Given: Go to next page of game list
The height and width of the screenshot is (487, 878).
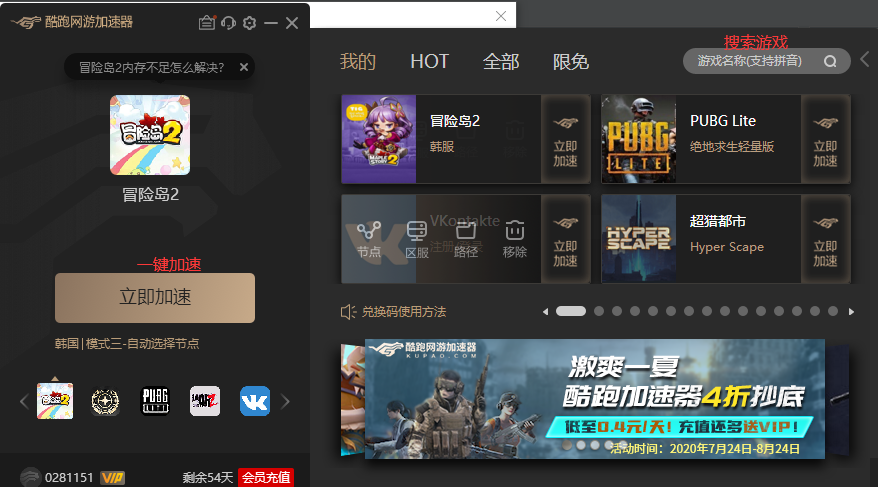Looking at the screenshot, I should tap(851, 312).
